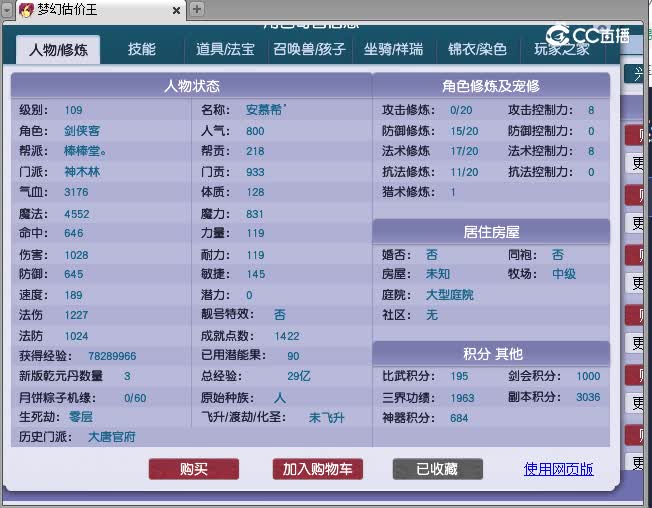Click the 气血 value 3176
Screen dimensions: 652x508
pos(76,192)
